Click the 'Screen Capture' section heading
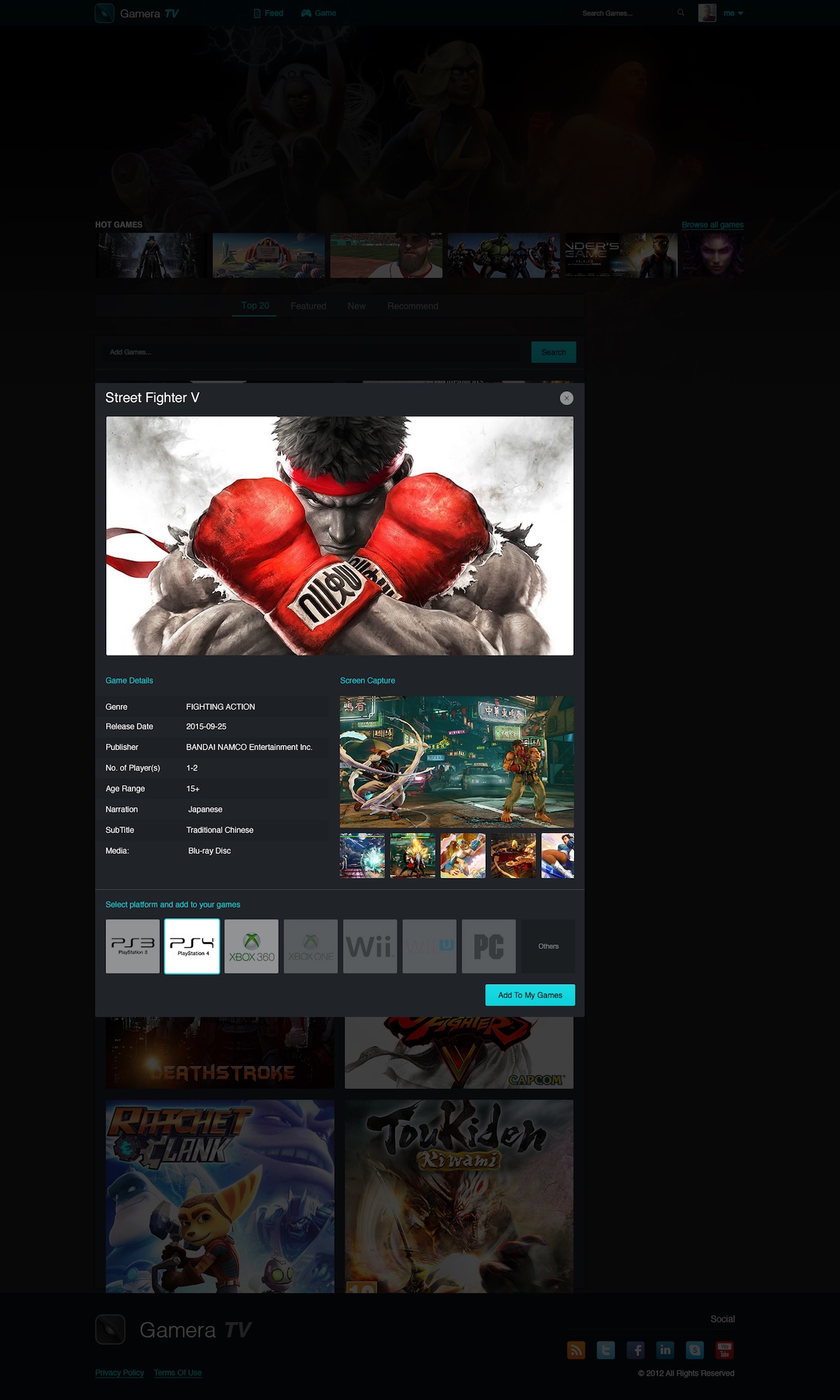 [x=367, y=681]
